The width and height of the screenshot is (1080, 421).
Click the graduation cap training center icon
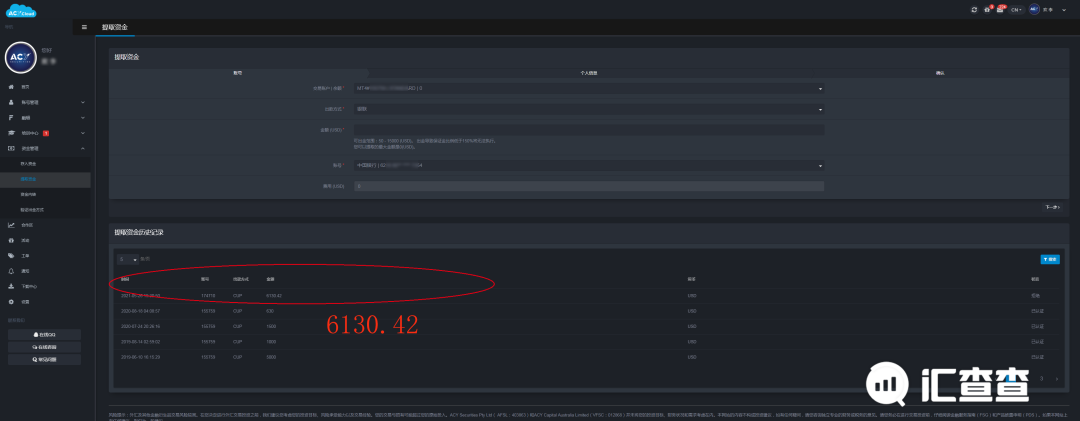coord(11,133)
